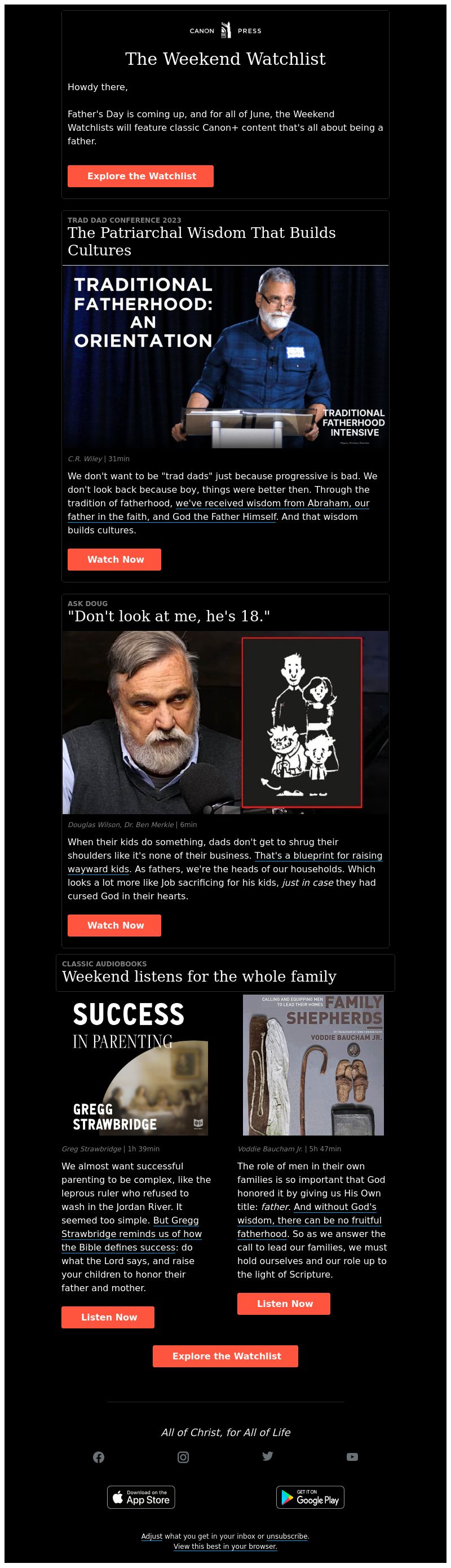
Task: Click Listen Now for Family Shepherds
Action: [284, 1303]
